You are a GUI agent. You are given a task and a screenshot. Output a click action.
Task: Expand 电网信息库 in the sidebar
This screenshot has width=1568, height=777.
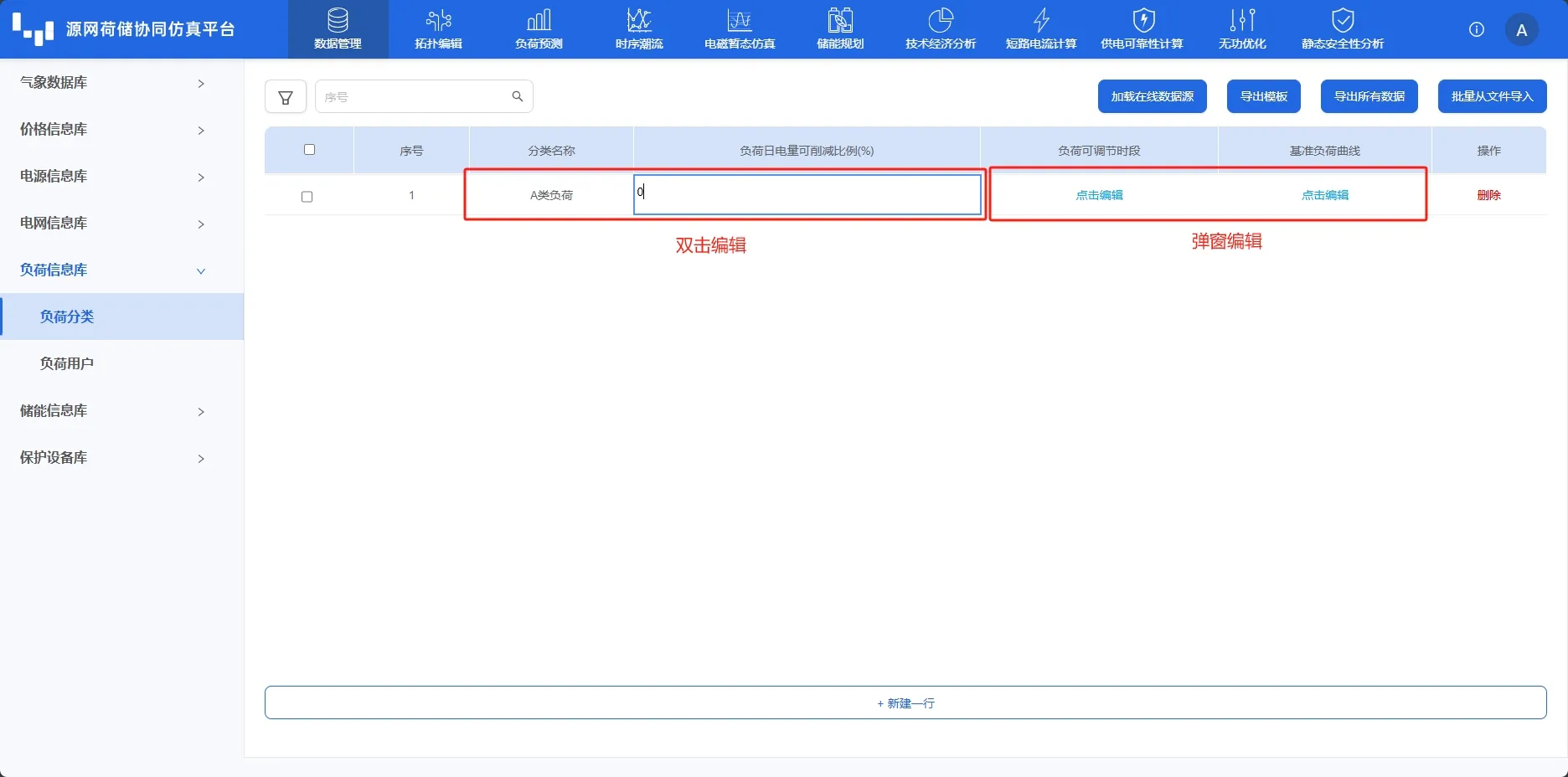point(121,223)
